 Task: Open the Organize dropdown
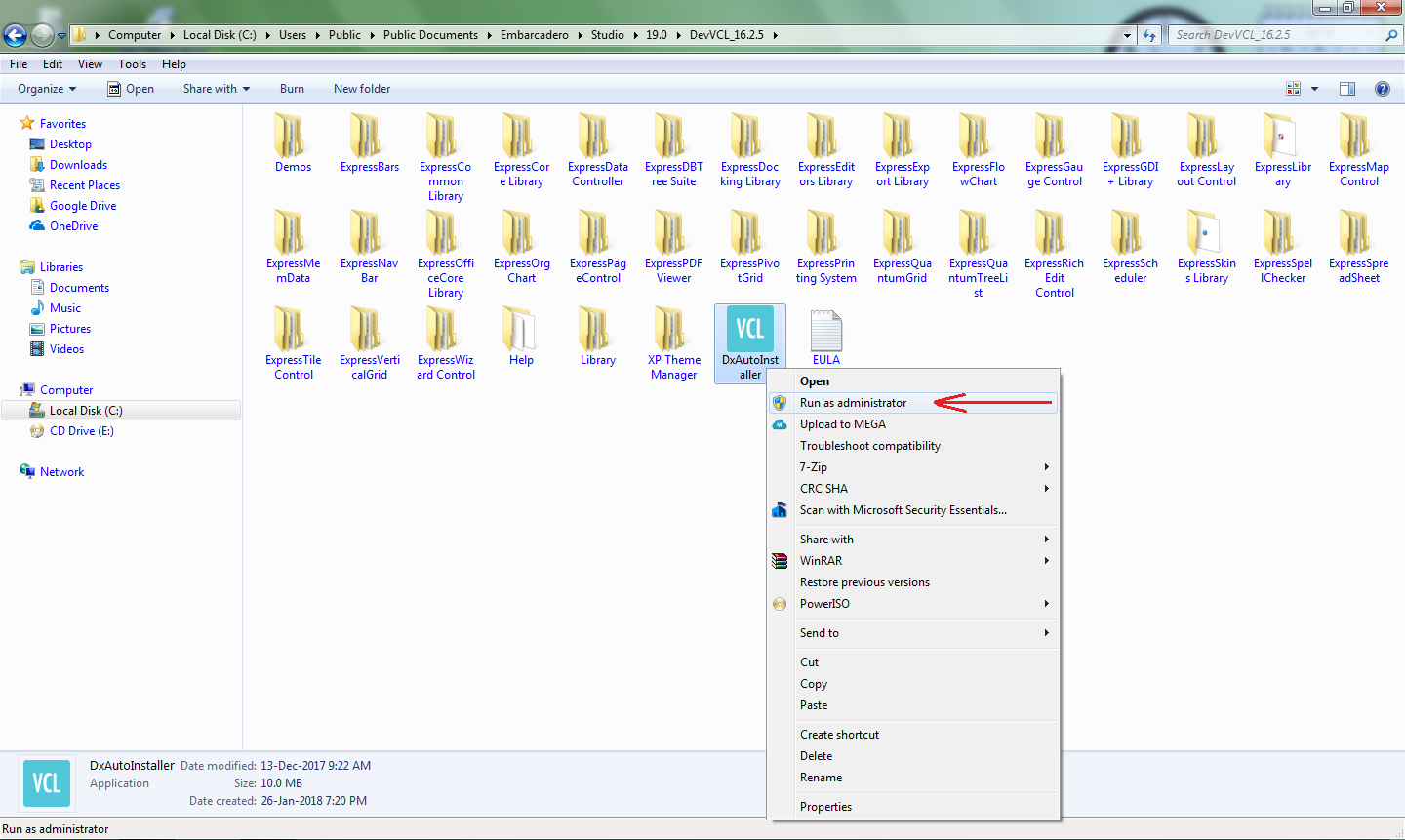tap(46, 89)
